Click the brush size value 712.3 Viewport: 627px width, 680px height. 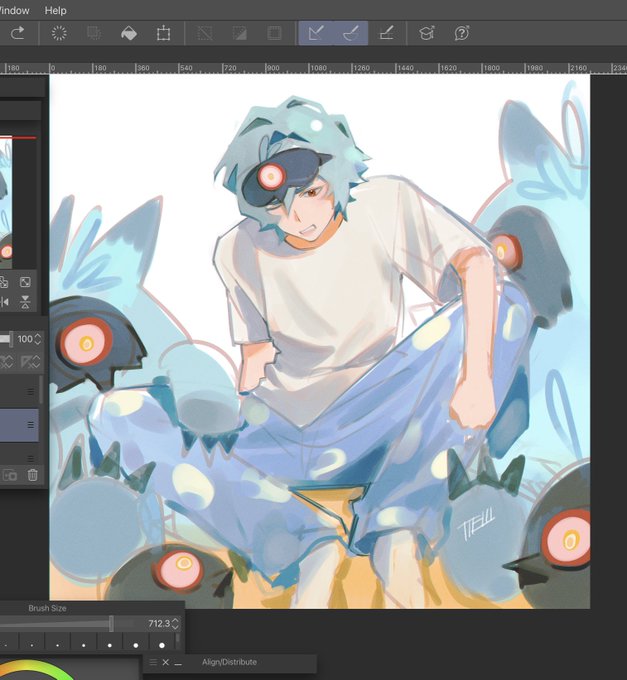[159, 624]
